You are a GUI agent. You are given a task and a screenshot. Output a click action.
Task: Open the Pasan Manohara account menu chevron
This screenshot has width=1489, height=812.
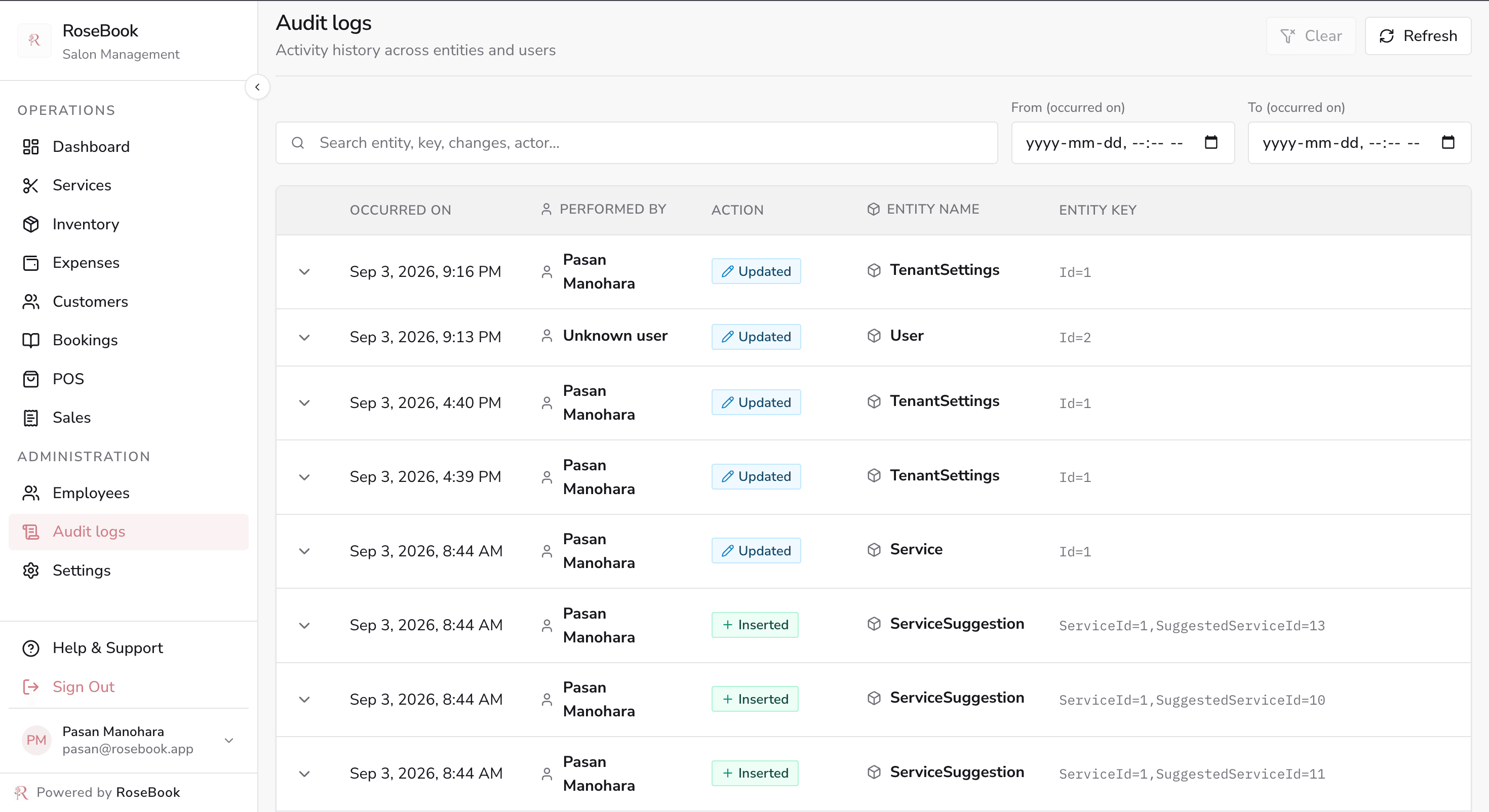(x=229, y=740)
